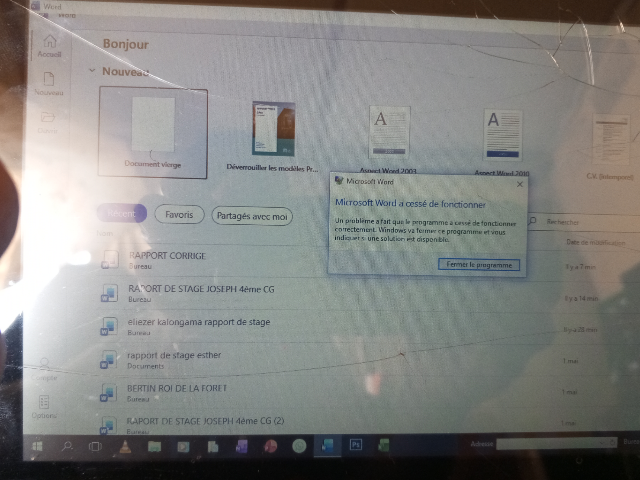Open the taskbar Adresse dropdown arrow
The width and height of the screenshot is (640, 480).
(x=601, y=443)
